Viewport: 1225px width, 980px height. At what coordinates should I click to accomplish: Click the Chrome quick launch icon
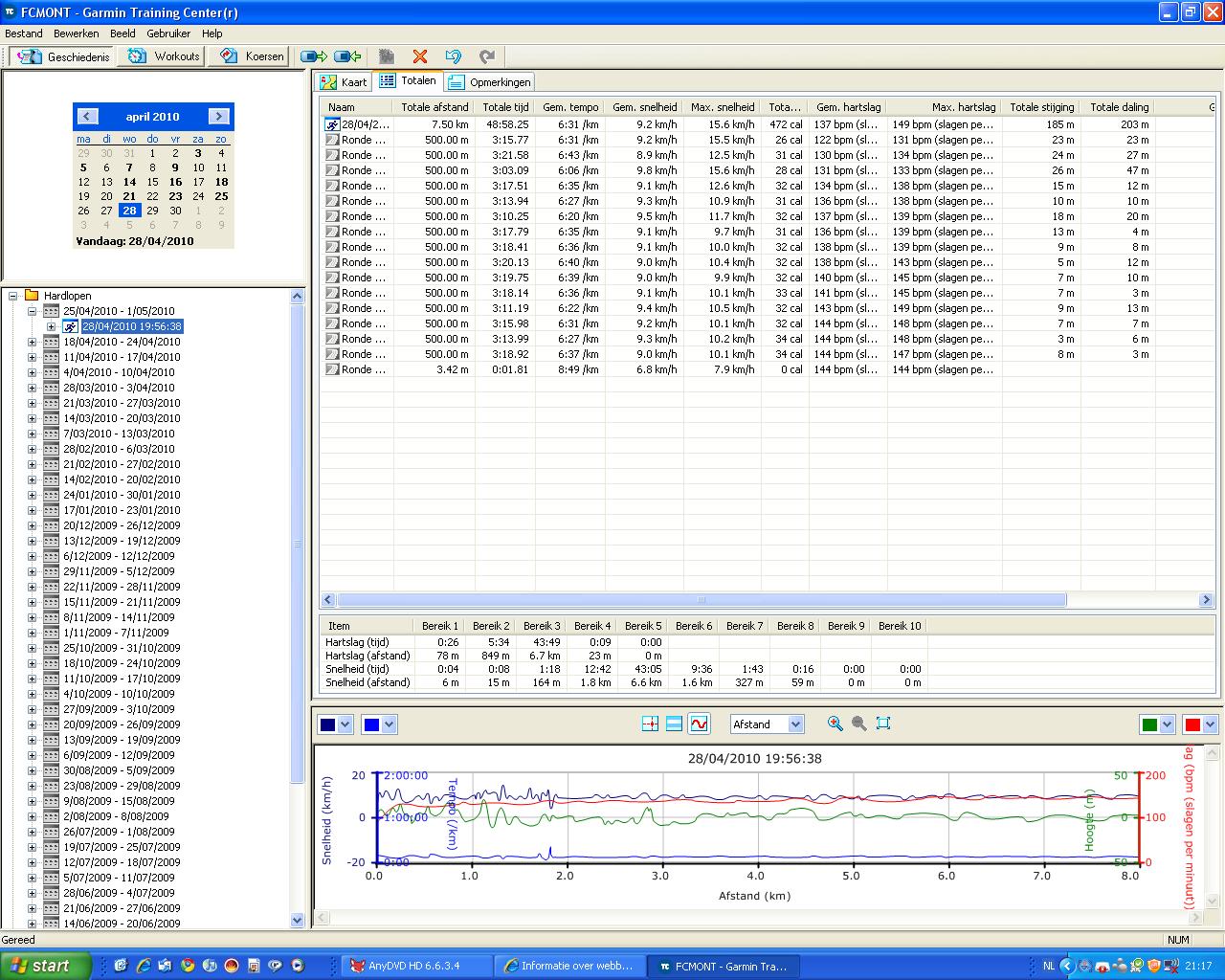pyautogui.click(x=188, y=966)
